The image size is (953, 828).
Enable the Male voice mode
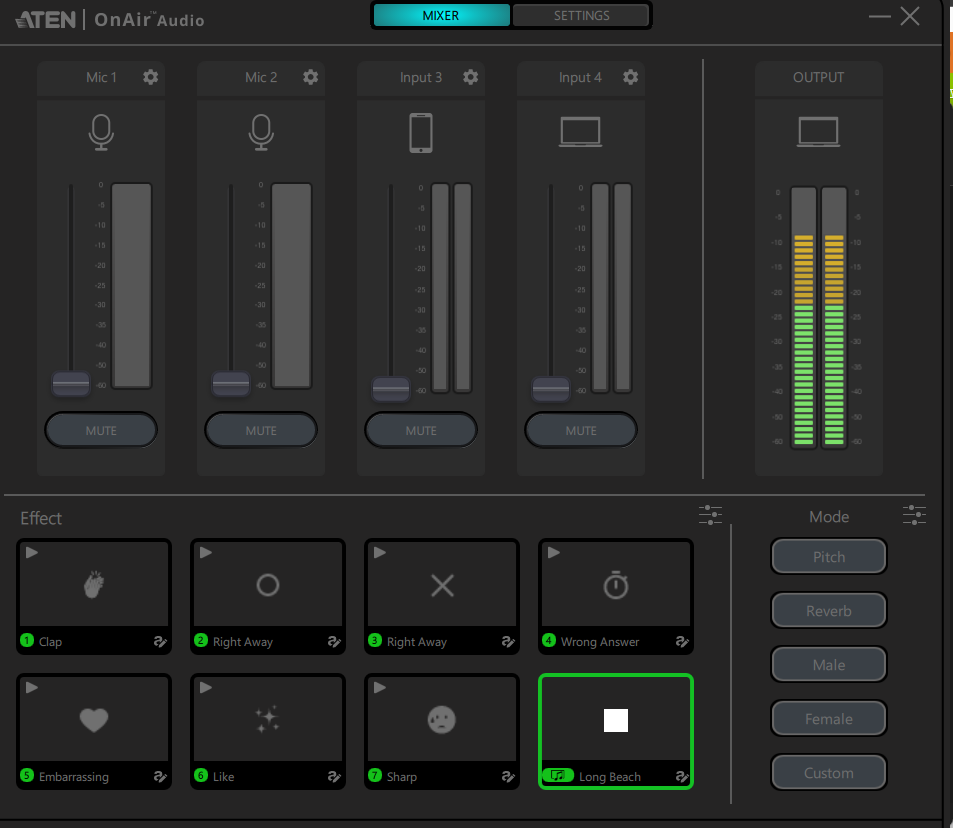[x=828, y=664]
